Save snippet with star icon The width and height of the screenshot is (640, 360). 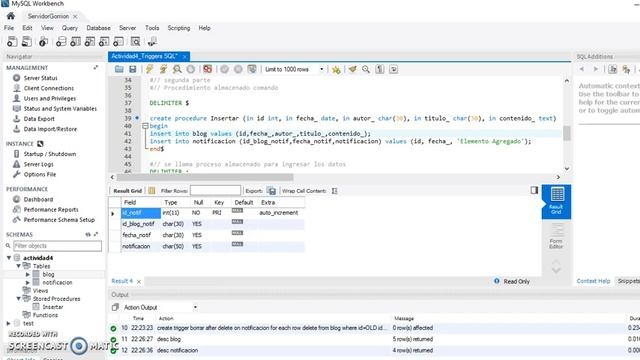point(336,69)
